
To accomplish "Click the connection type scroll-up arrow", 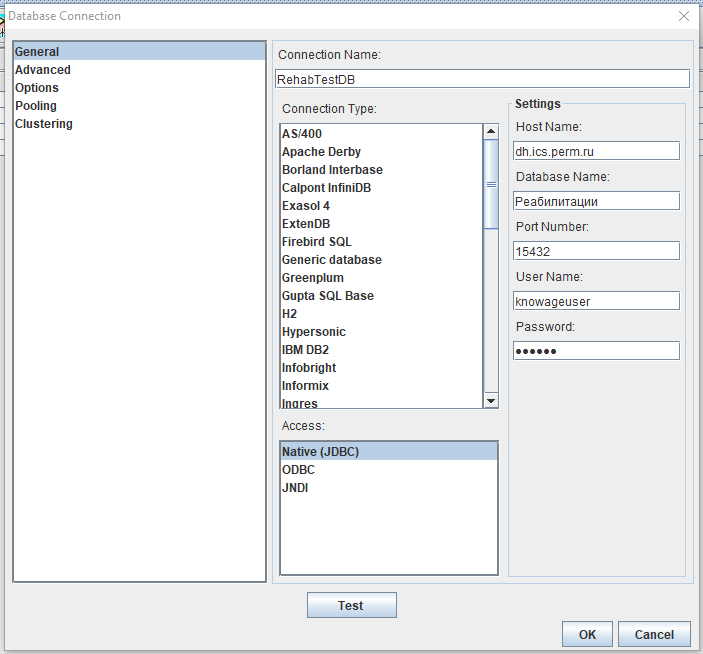I will [491, 131].
